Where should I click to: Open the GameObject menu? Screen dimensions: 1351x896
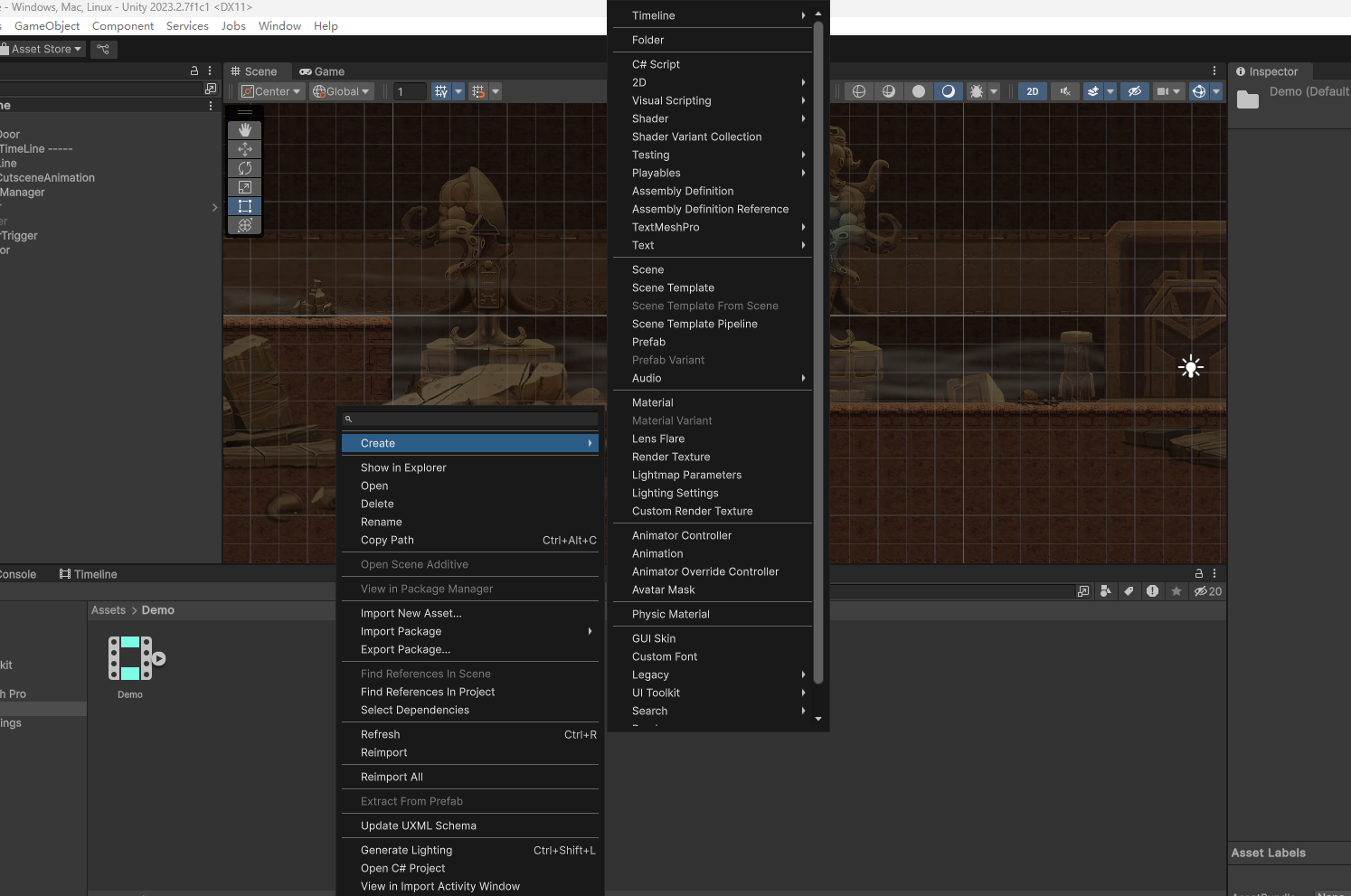click(x=47, y=26)
